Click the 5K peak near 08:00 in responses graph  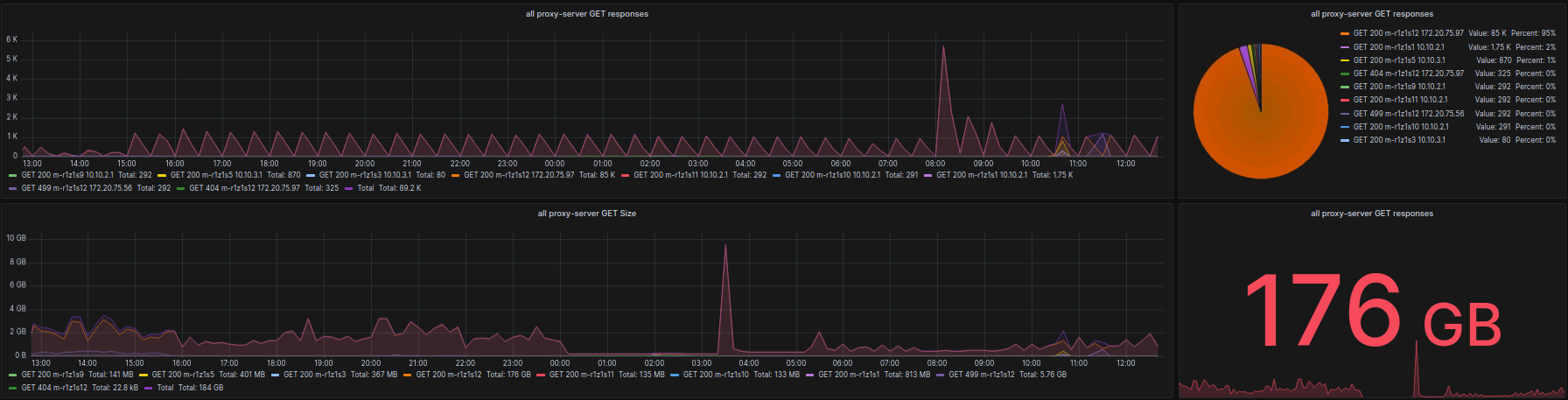tap(942, 48)
